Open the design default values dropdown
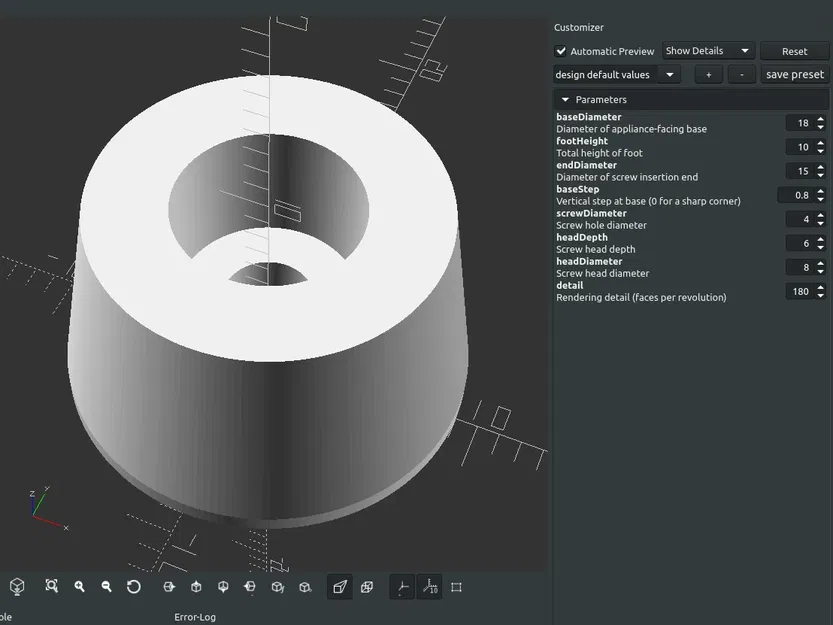Image resolution: width=833 pixels, height=625 pixels. (614, 74)
